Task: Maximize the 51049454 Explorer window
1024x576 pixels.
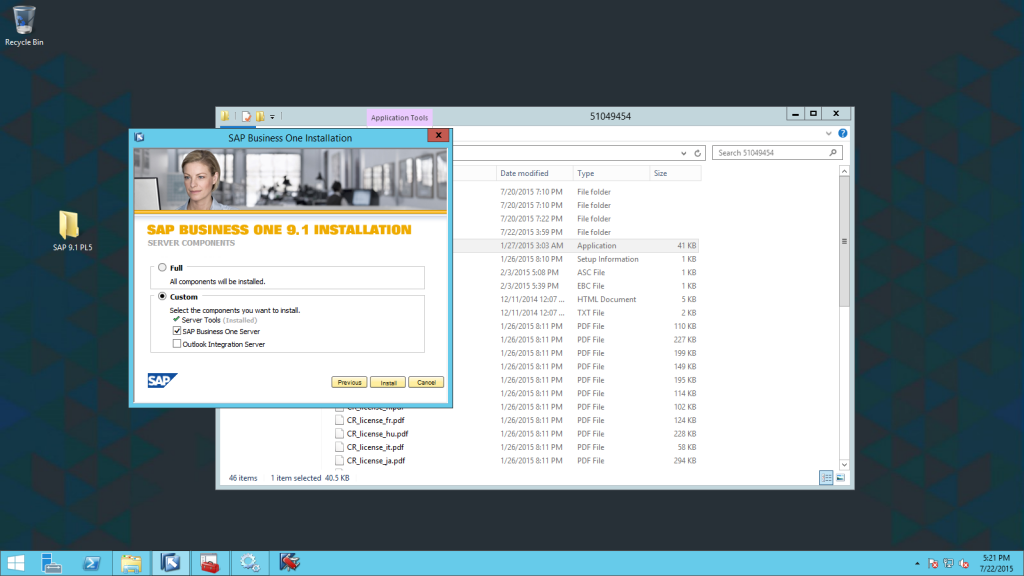Action: pyautogui.click(x=813, y=114)
